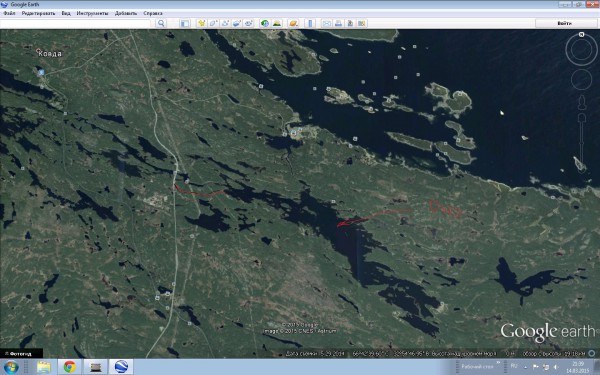Click the search input field

[x=76, y=23]
